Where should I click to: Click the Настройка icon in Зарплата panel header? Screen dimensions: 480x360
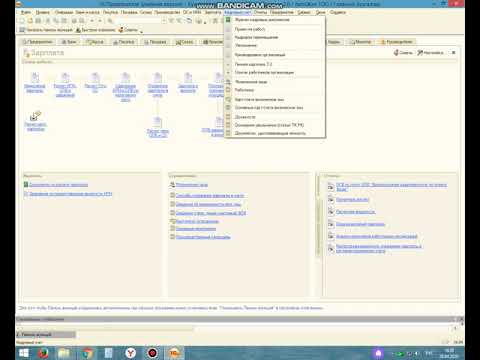(x=430, y=53)
